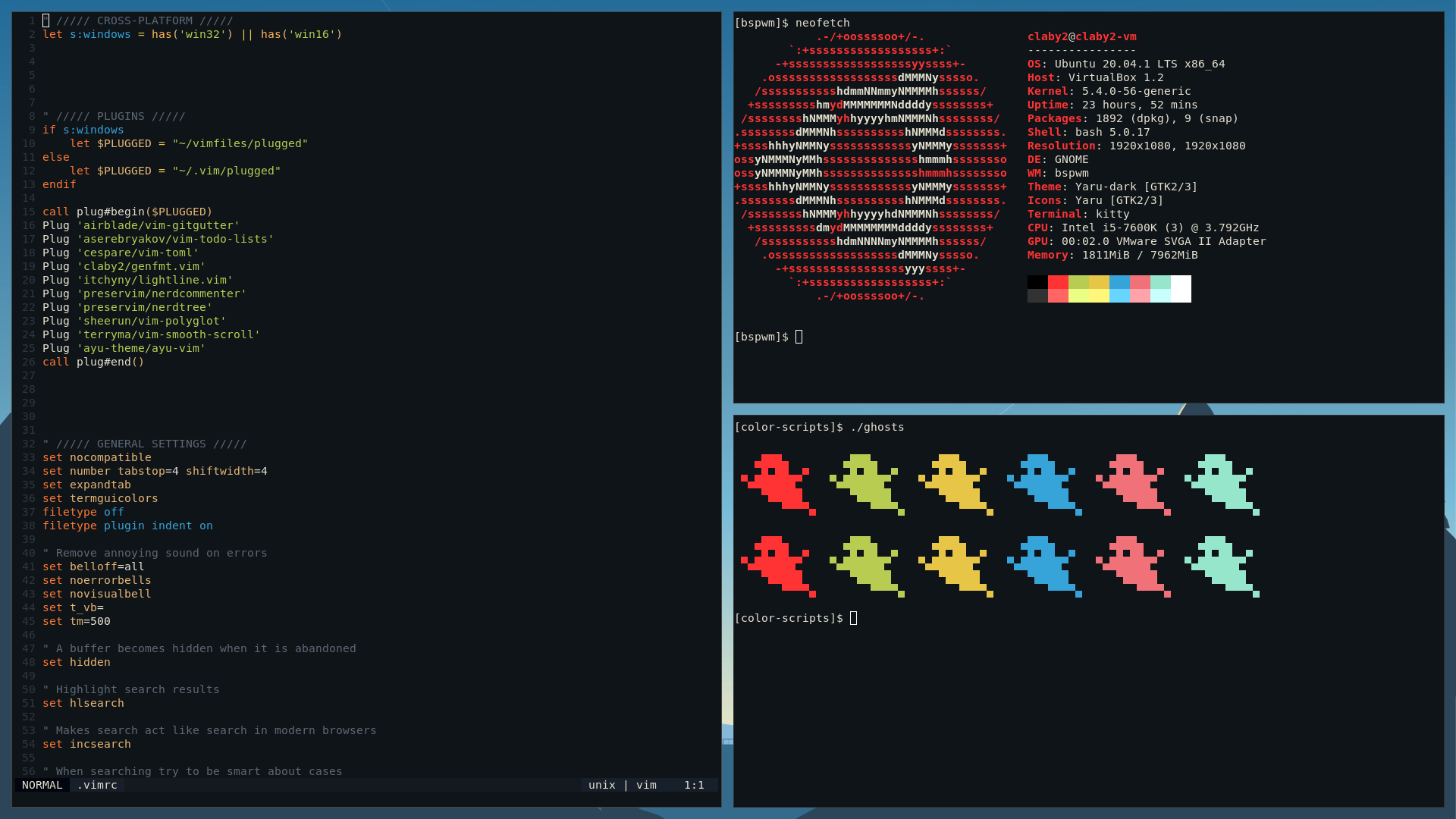
Task: Click the 'Packages: 1892 (dpkg), 9 (snap)' line
Action: click(x=1133, y=118)
